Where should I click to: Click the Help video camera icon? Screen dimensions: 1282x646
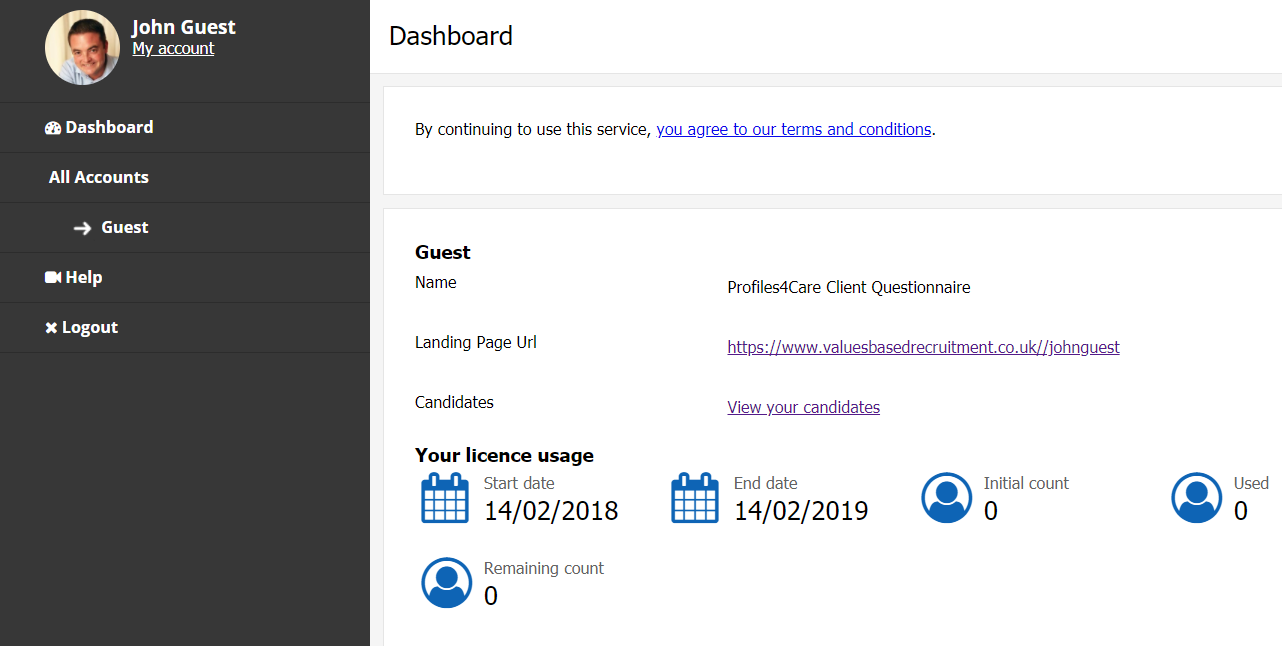[53, 278]
